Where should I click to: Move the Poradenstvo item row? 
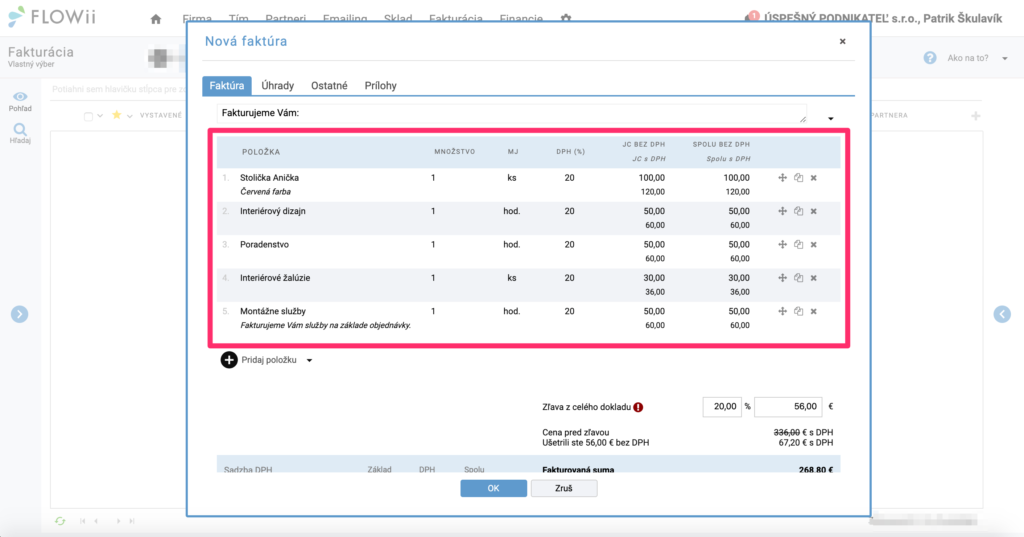click(x=782, y=244)
